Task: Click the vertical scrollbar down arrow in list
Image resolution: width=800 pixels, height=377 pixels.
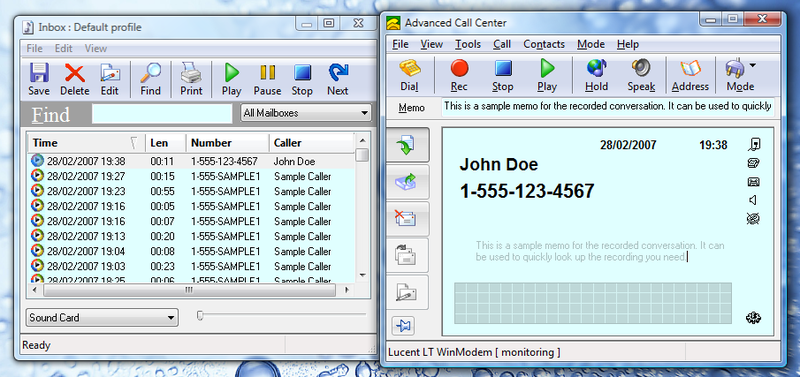Action: click(x=362, y=274)
